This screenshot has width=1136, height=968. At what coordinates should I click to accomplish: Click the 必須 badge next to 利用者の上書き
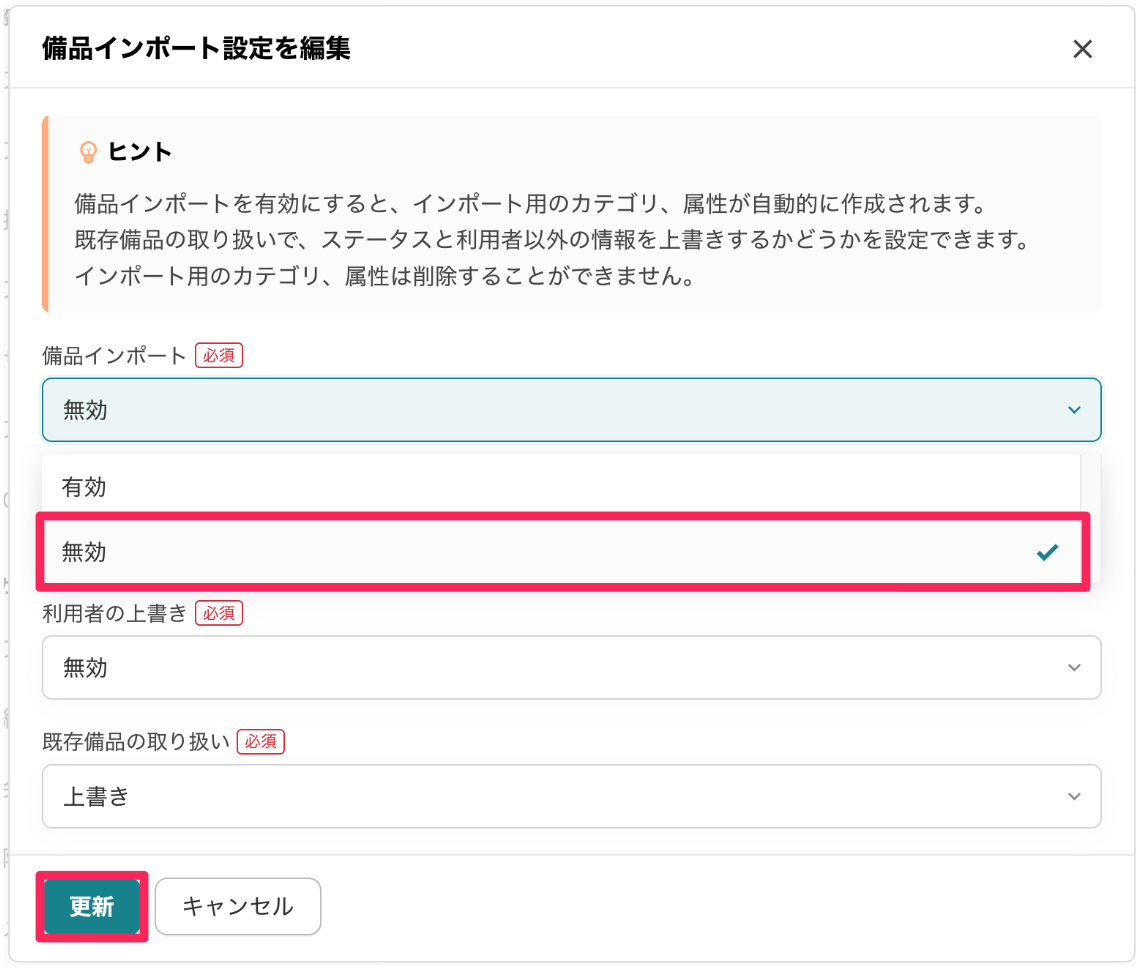tap(219, 614)
